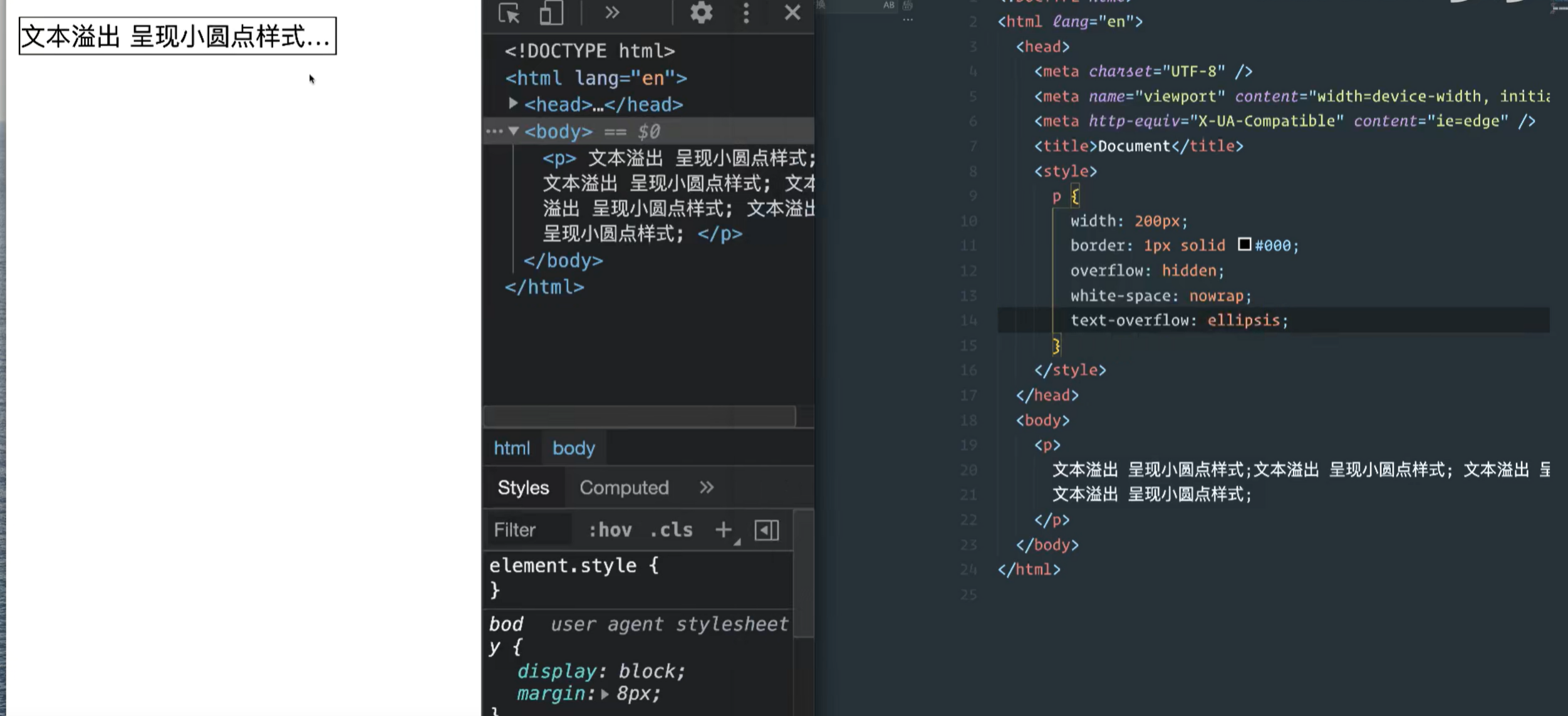Select the html breadcrumb
Screen dimensions: 1568x716
511,448
